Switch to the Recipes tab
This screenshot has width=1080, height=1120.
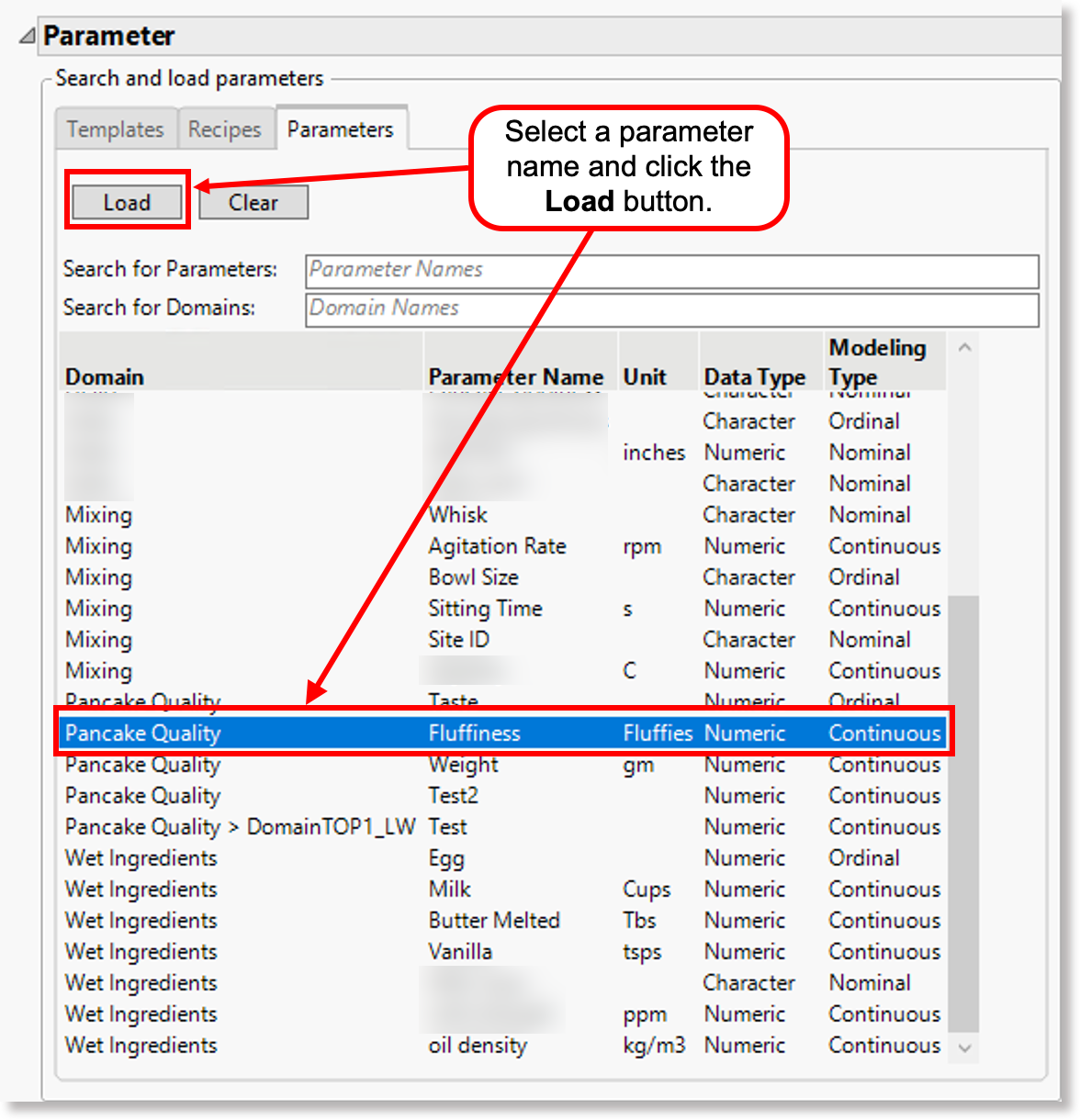click(x=224, y=129)
